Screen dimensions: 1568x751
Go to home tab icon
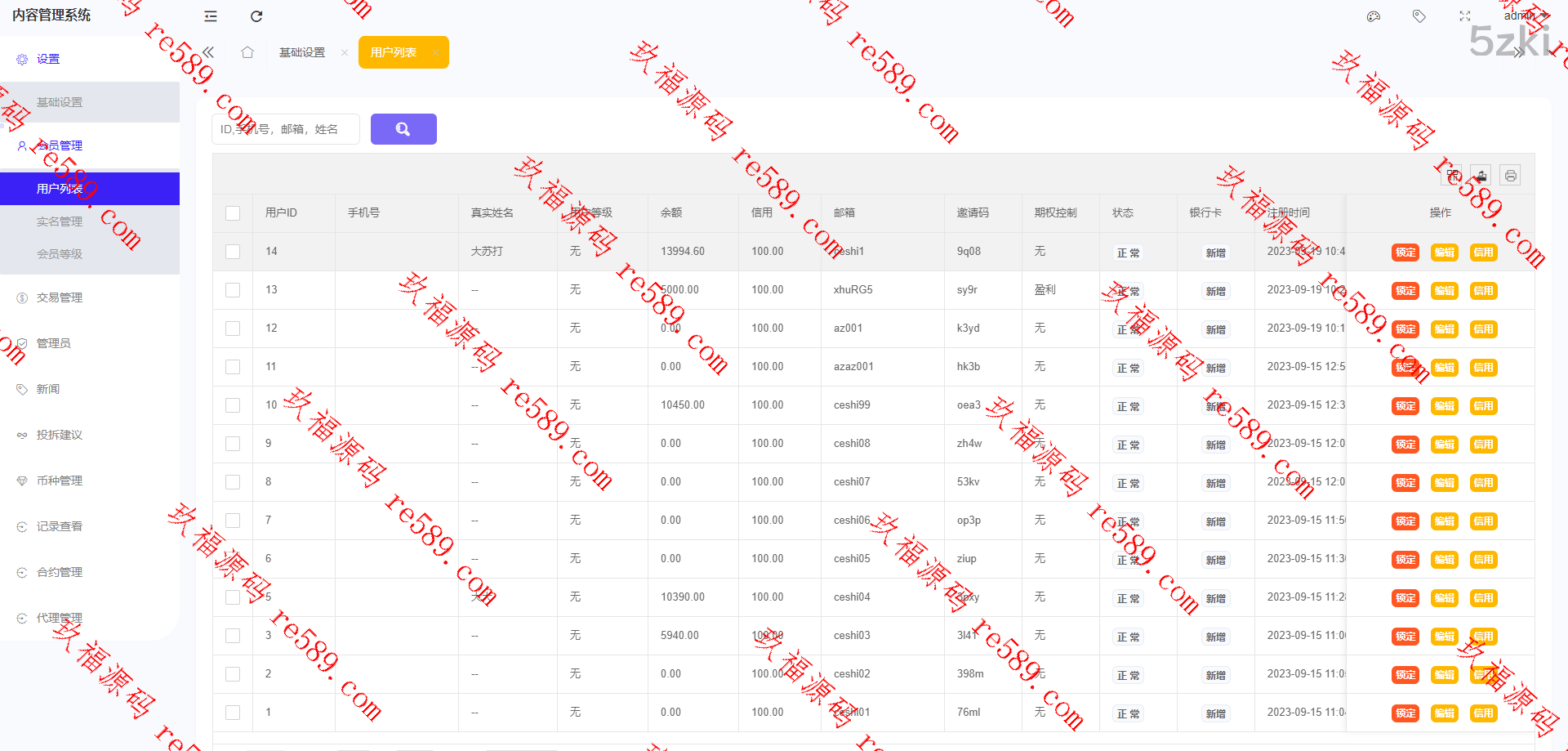click(247, 52)
